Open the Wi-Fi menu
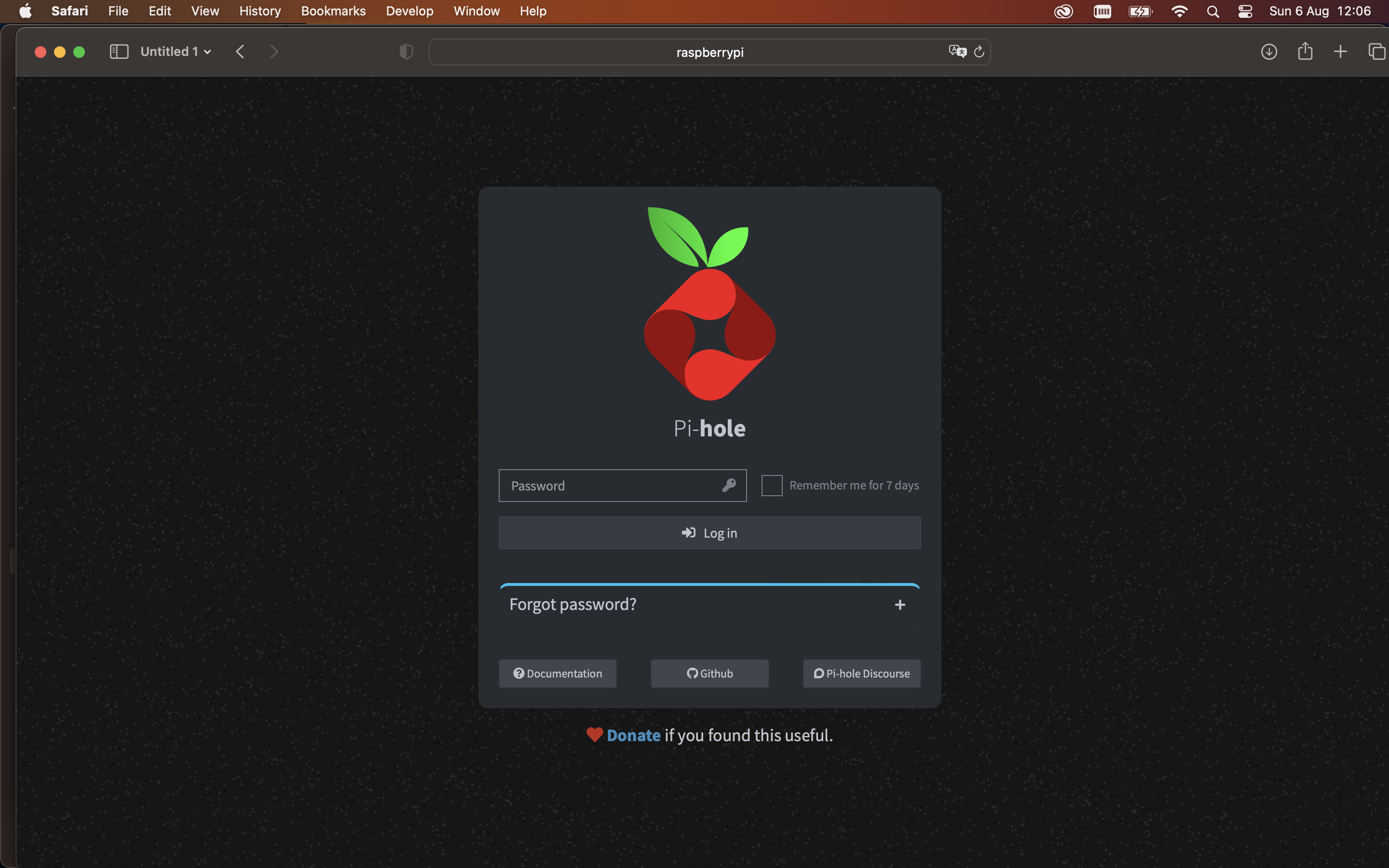The width and height of the screenshot is (1389, 868). (x=1180, y=11)
